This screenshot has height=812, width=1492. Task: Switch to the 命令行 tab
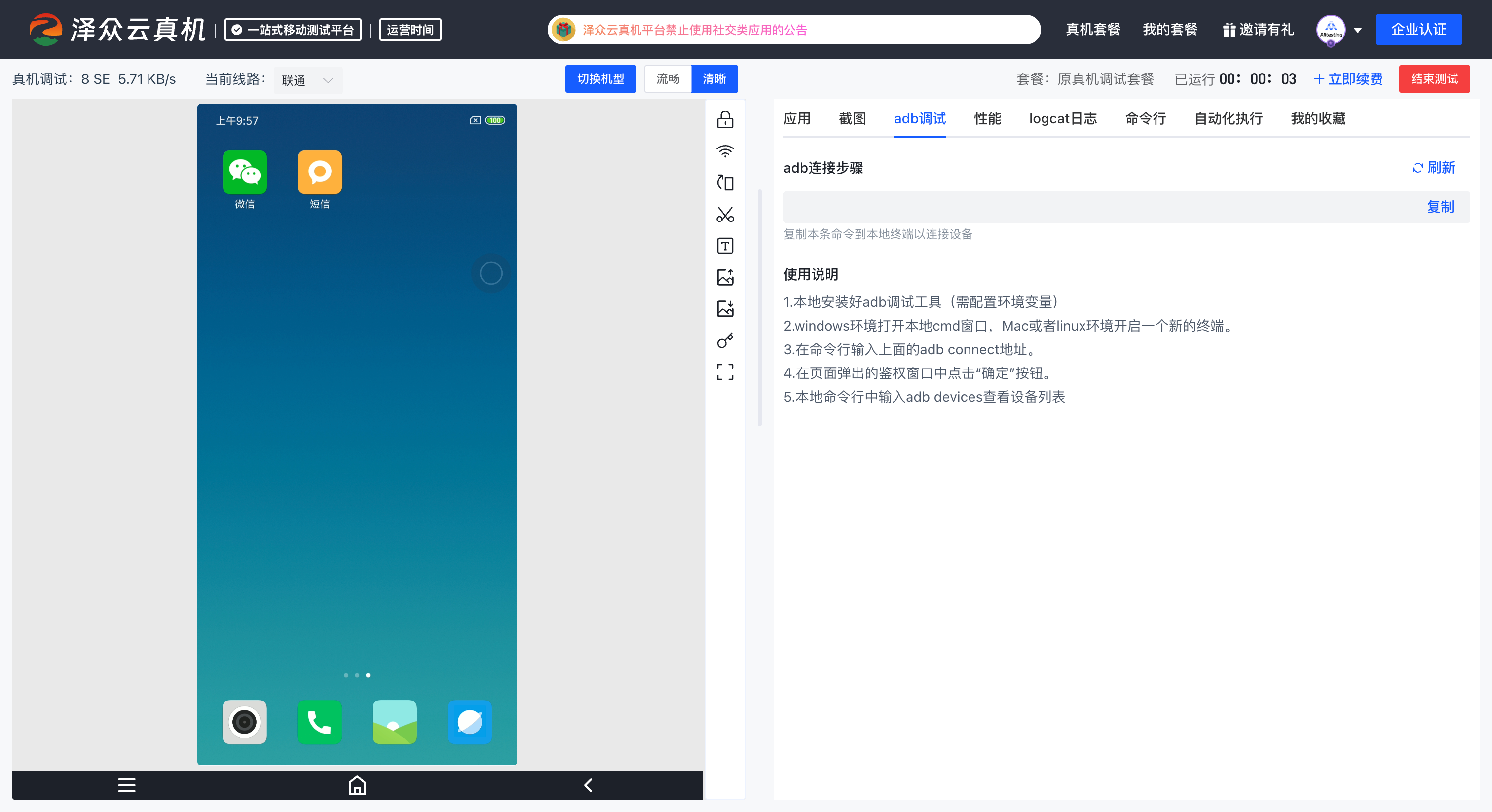tap(1146, 119)
